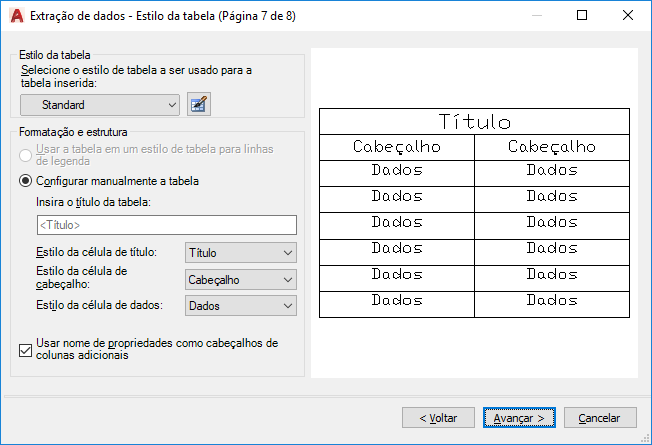Click the right Cabeçalho cell in preview

(551, 147)
